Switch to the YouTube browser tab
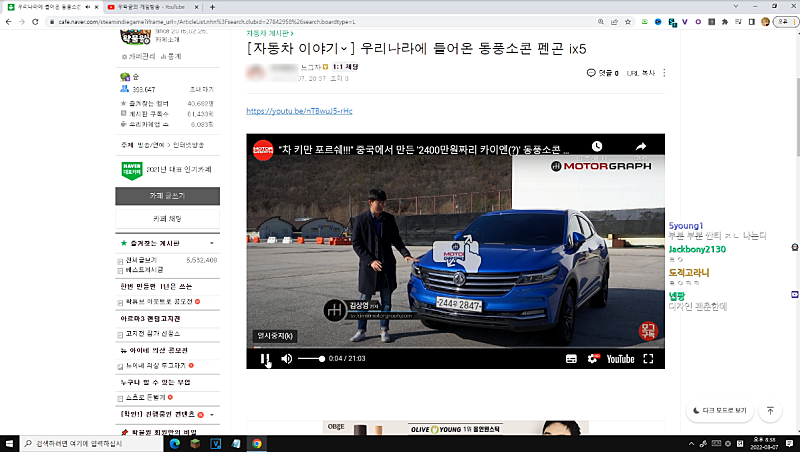This screenshot has height=452, width=800. pyautogui.click(x=153, y=7)
